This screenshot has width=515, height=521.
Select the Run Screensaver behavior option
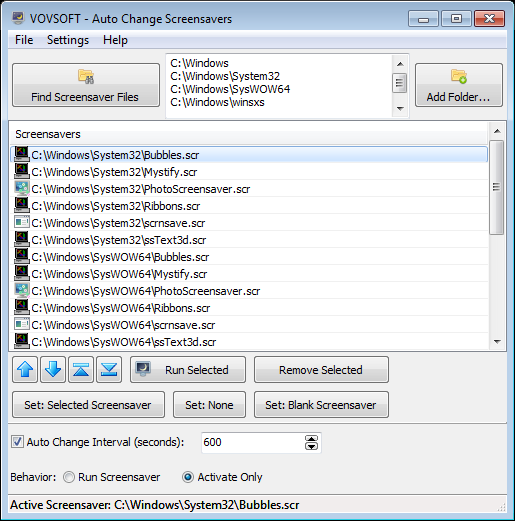(69, 477)
